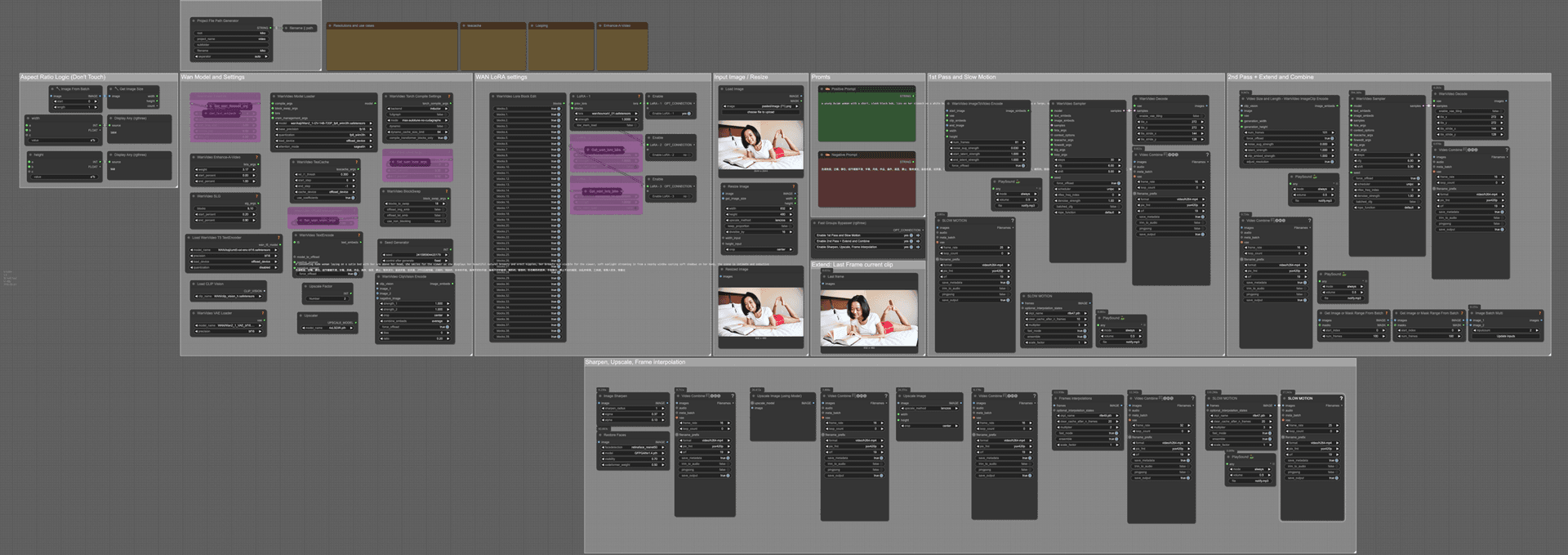Click the WanVideo BlockSwap node help icon
This screenshot has width=1568, height=555.
coord(447,191)
